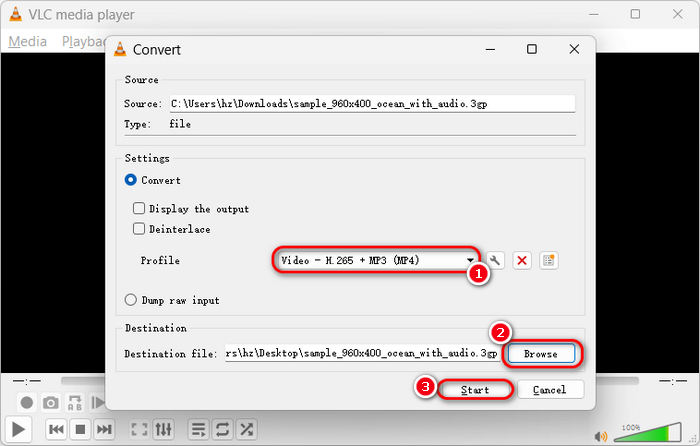The height and width of the screenshot is (446, 700).
Task: Toggle loop playback mode icon
Action: pyautogui.click(x=222, y=429)
